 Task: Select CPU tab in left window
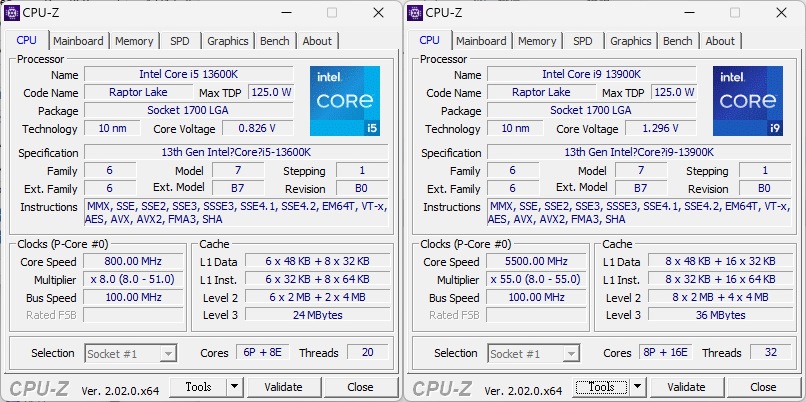[27, 40]
